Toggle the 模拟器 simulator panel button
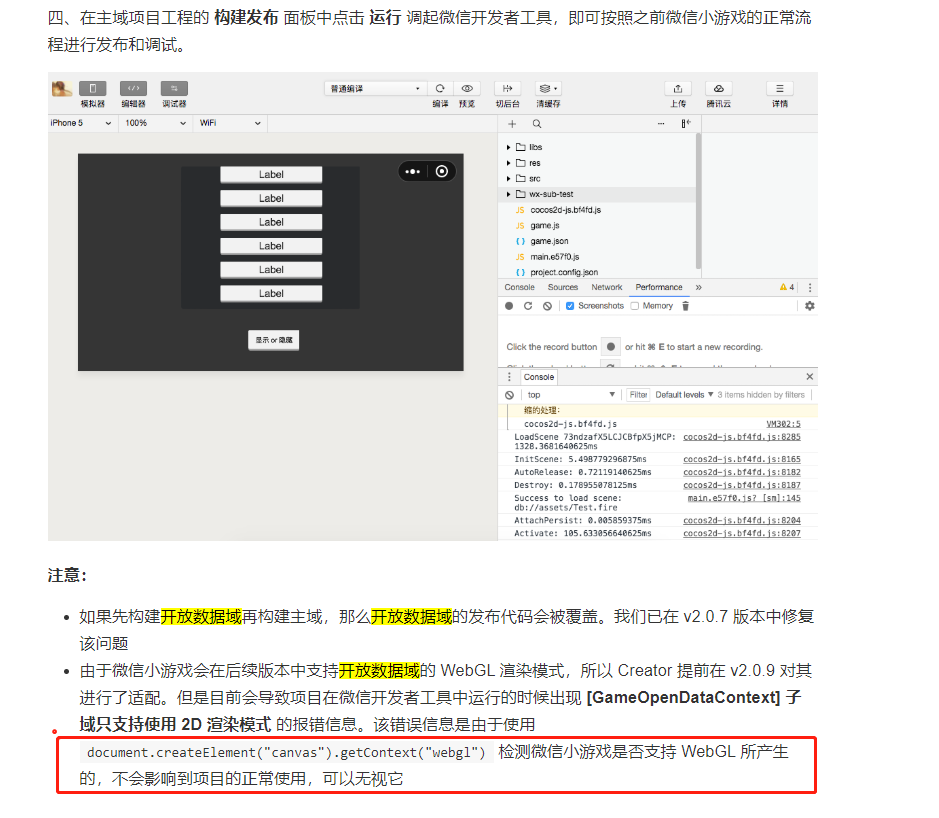The height and width of the screenshot is (818, 939). 93,89
